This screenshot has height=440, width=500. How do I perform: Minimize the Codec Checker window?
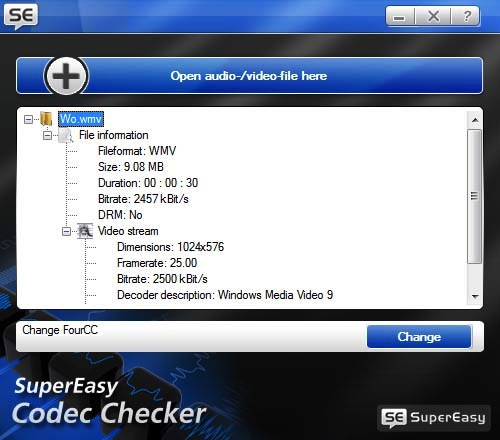tap(400, 16)
